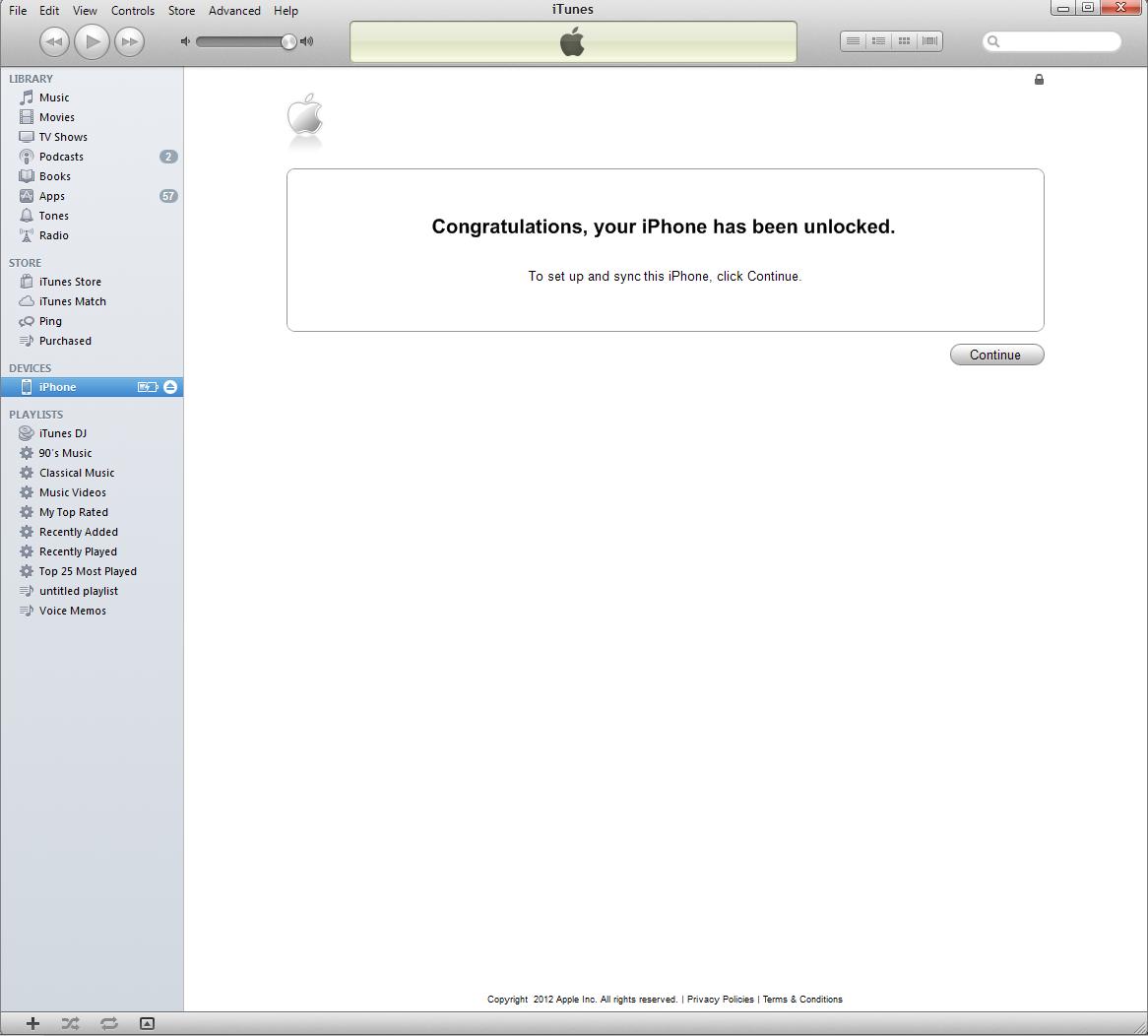Open the TV Shows library
1148x1036 pixels.
(92, 137)
